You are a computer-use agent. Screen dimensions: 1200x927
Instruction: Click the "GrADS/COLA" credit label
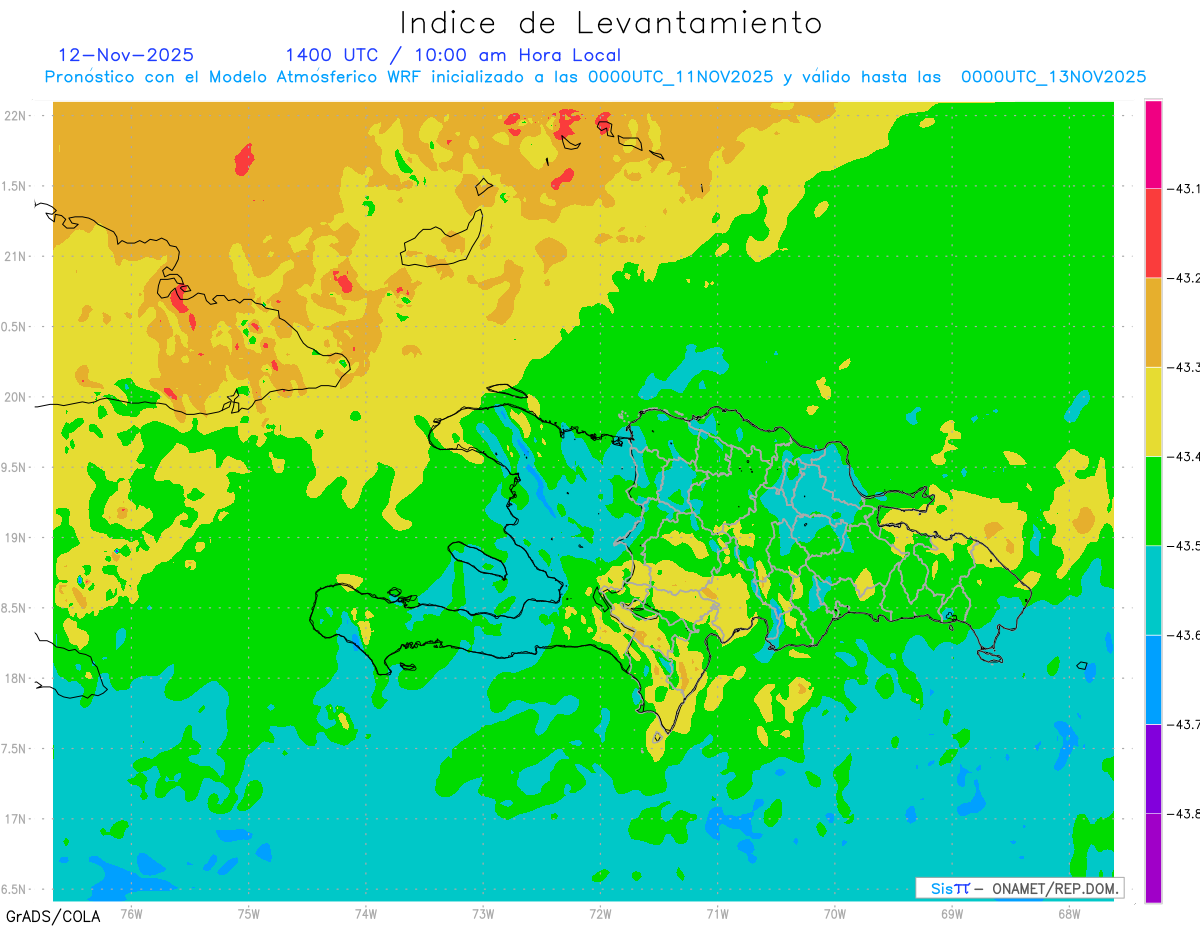tap(53, 916)
